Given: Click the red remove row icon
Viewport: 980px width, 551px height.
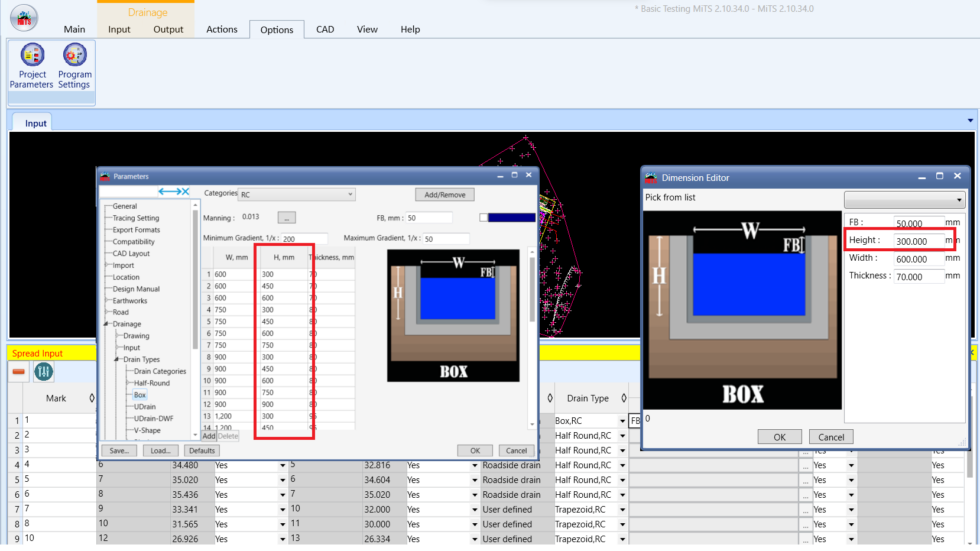Looking at the screenshot, I should click(19, 371).
